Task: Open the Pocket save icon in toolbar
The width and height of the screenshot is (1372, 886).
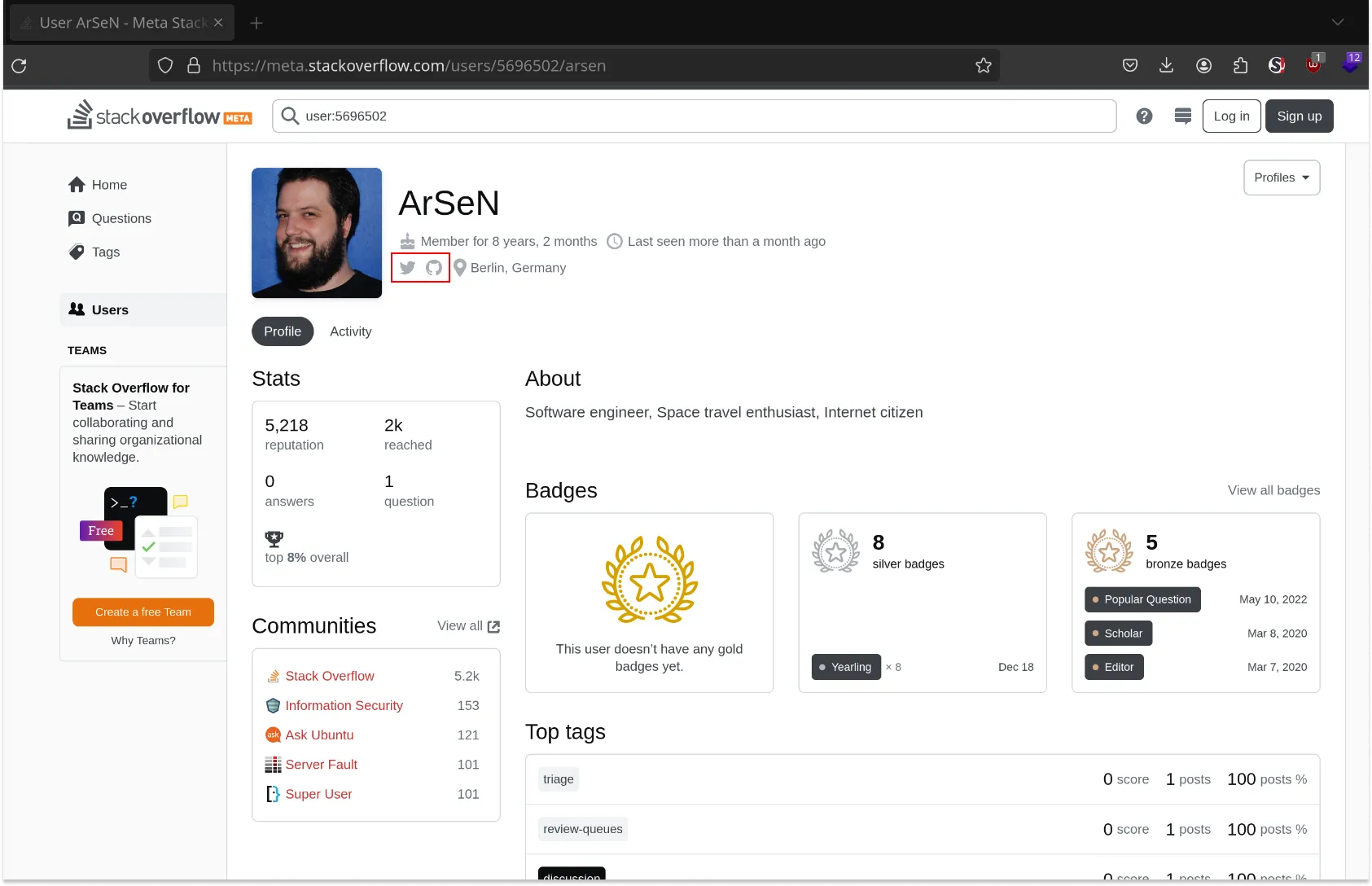Action: [1130, 66]
